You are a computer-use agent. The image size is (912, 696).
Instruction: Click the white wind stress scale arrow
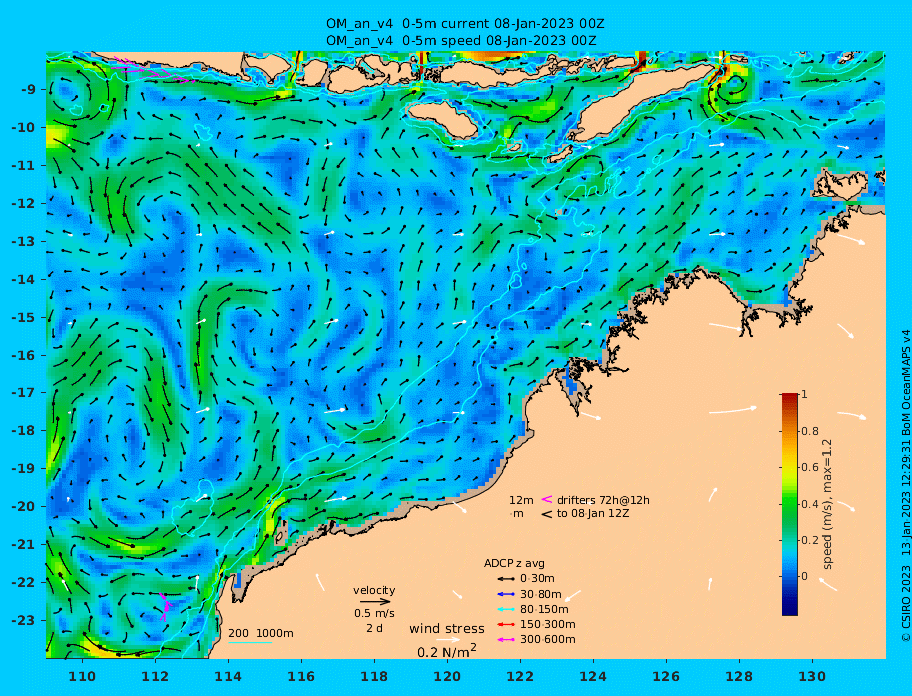[448, 640]
